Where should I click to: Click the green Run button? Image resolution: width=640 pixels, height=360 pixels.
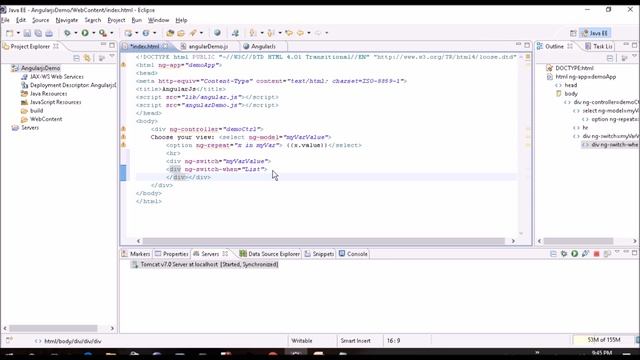(85, 33)
